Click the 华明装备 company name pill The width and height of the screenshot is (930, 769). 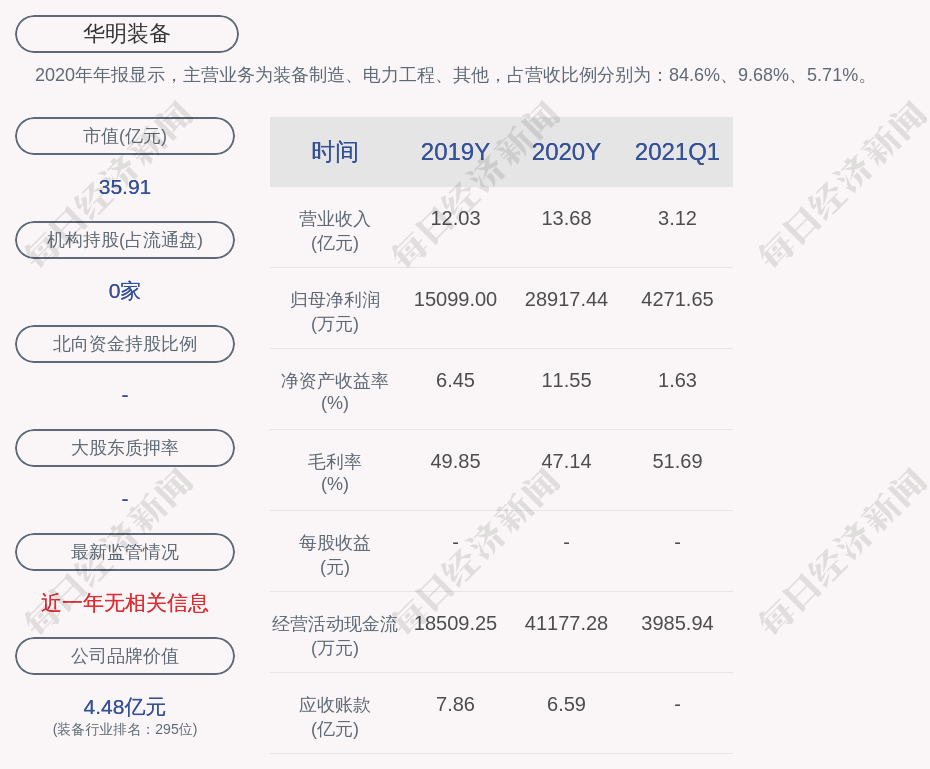[x=126, y=34]
